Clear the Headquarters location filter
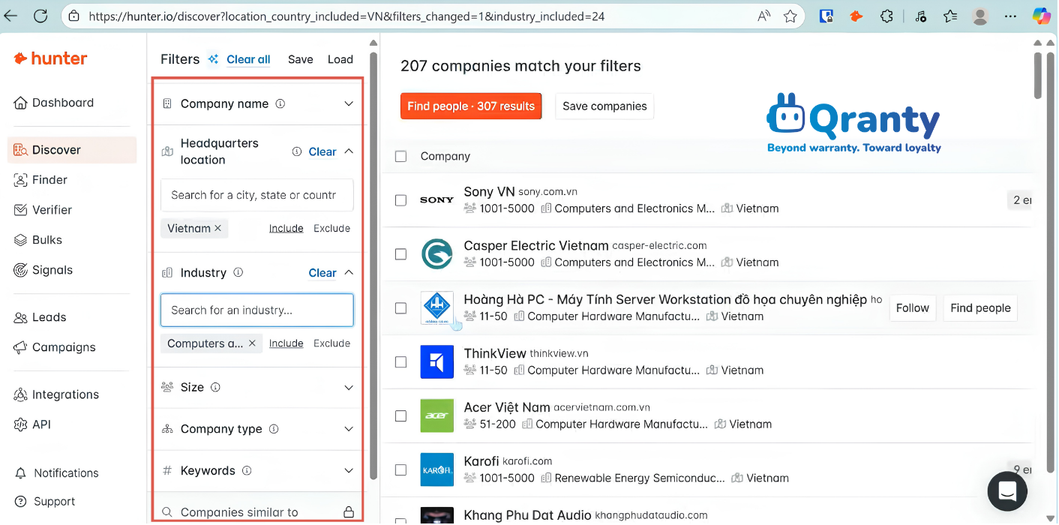Image resolution: width=1059 pixels, height=525 pixels. click(x=322, y=152)
